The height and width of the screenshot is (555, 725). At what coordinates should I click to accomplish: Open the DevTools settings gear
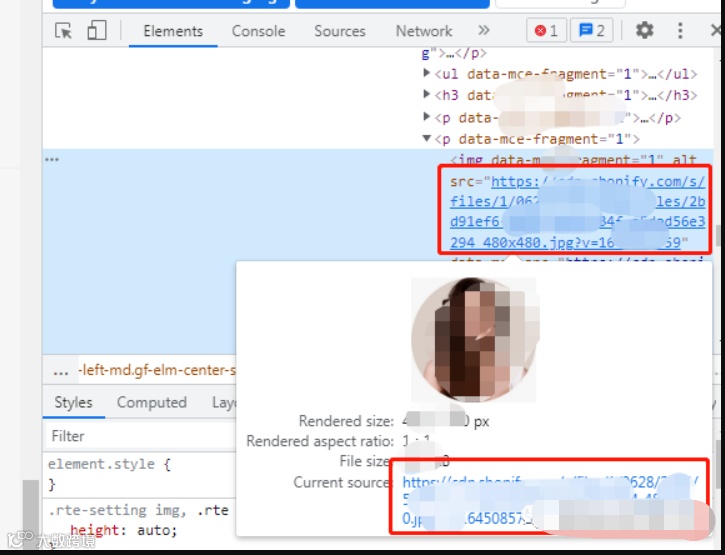pos(644,31)
